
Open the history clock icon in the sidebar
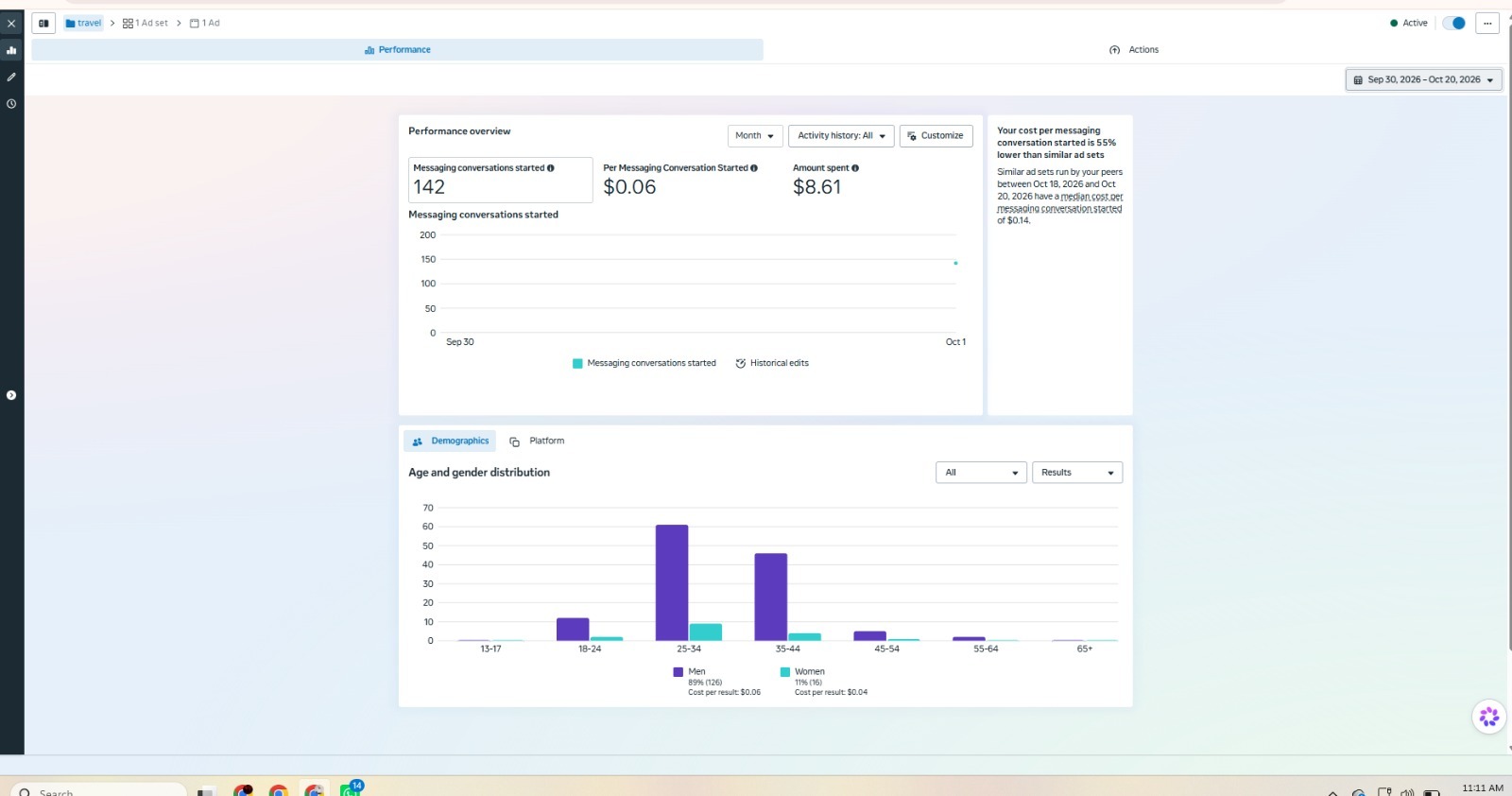coord(11,104)
